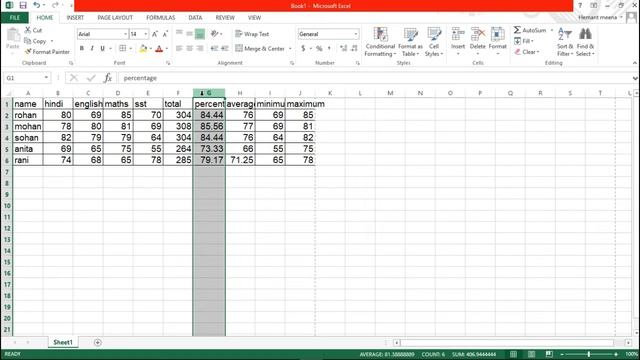
Task: Expand the Clear dropdown
Action: 538,52
